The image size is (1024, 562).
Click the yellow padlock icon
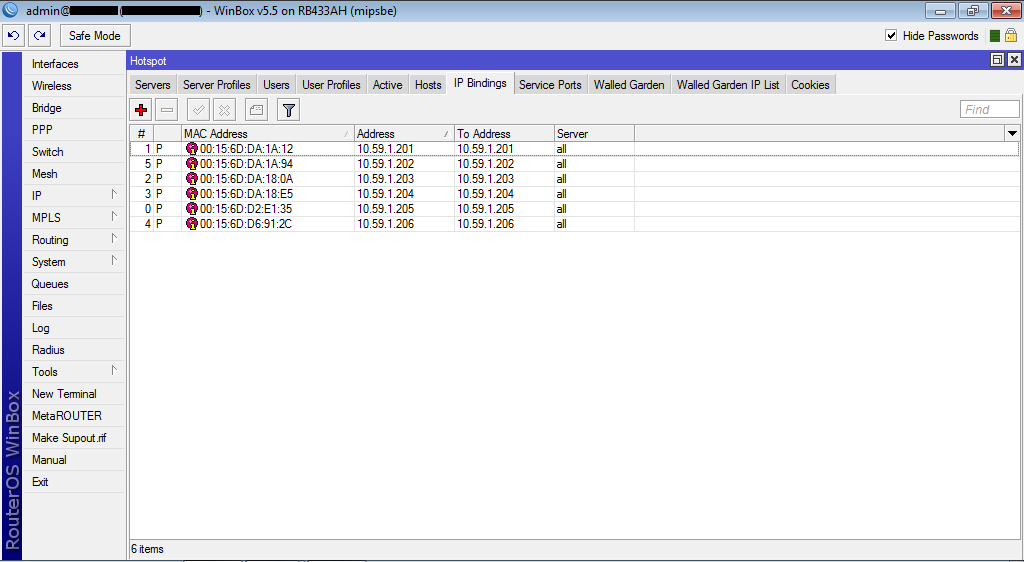point(1010,35)
